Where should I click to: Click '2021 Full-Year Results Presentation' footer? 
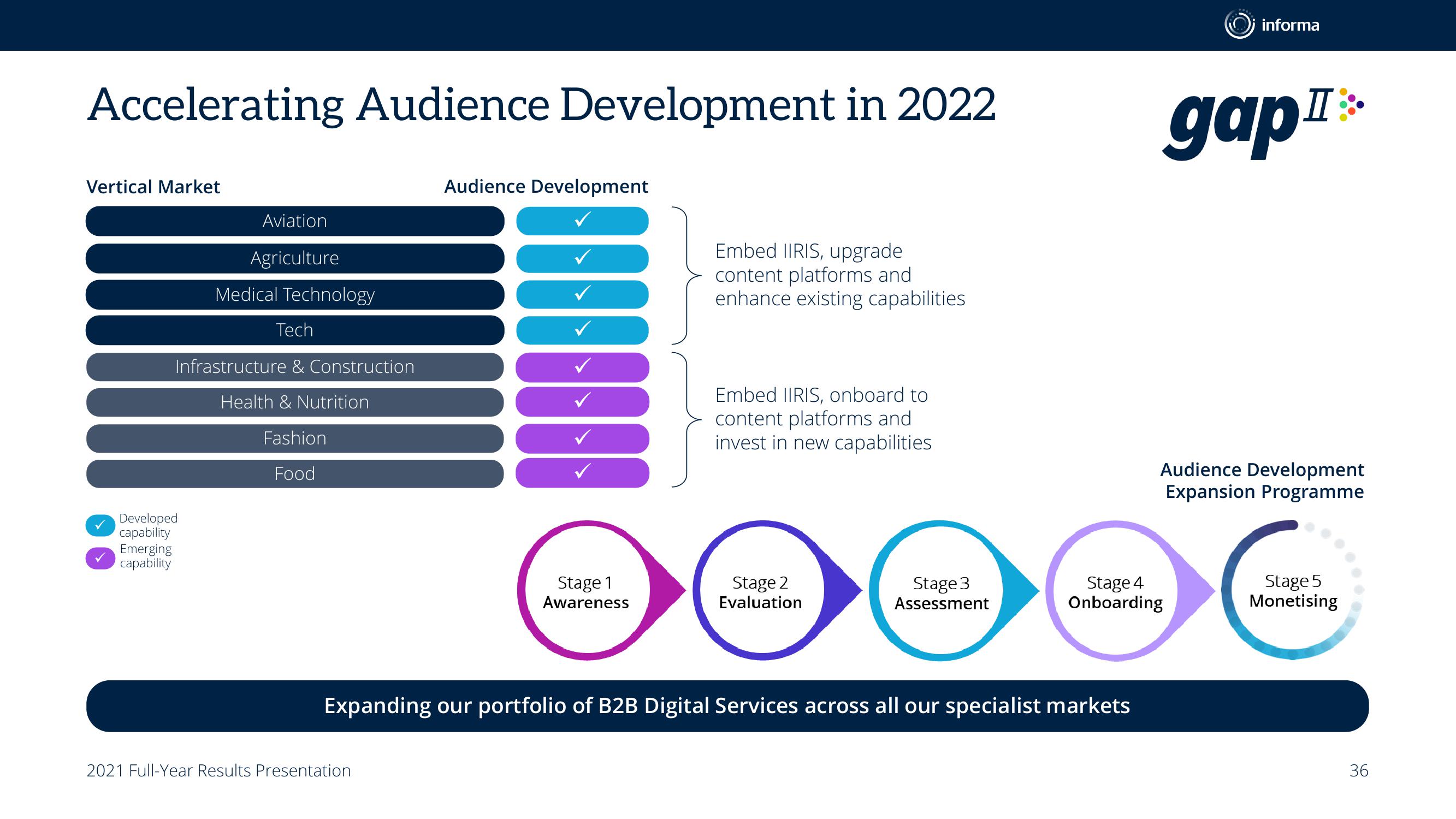[x=219, y=771]
